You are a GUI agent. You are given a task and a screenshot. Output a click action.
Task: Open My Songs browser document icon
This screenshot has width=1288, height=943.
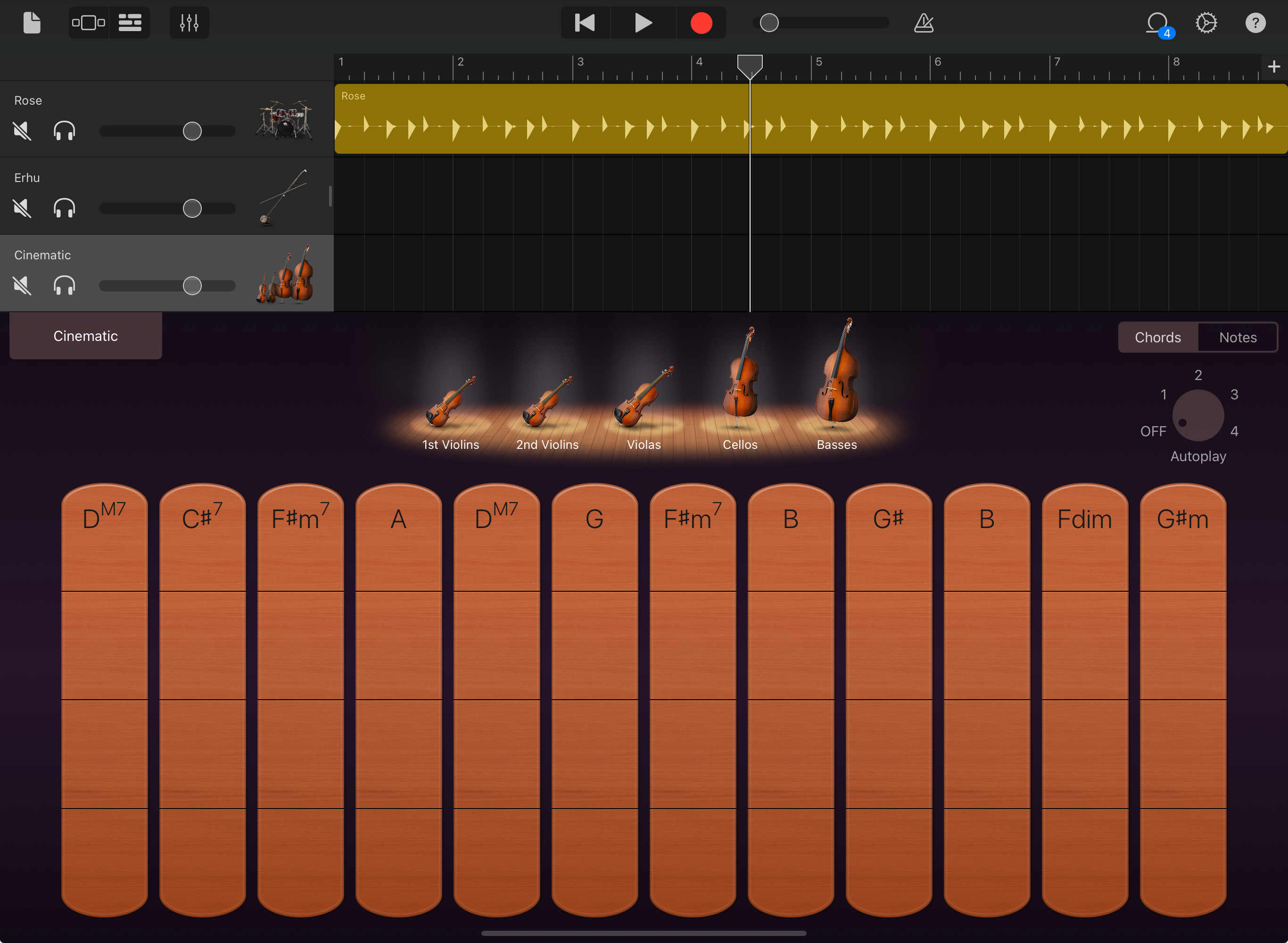click(32, 23)
